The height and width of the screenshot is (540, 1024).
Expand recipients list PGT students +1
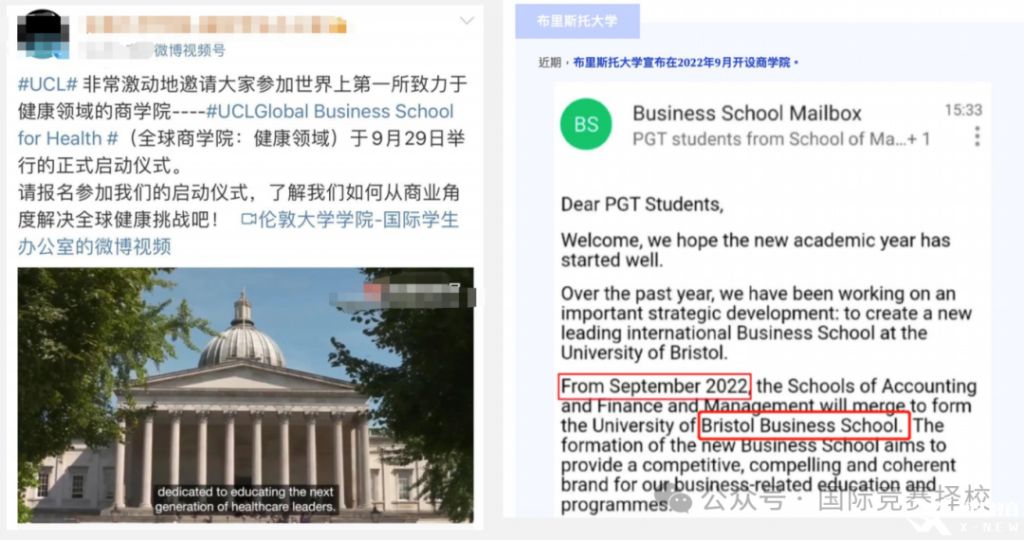pos(781,139)
